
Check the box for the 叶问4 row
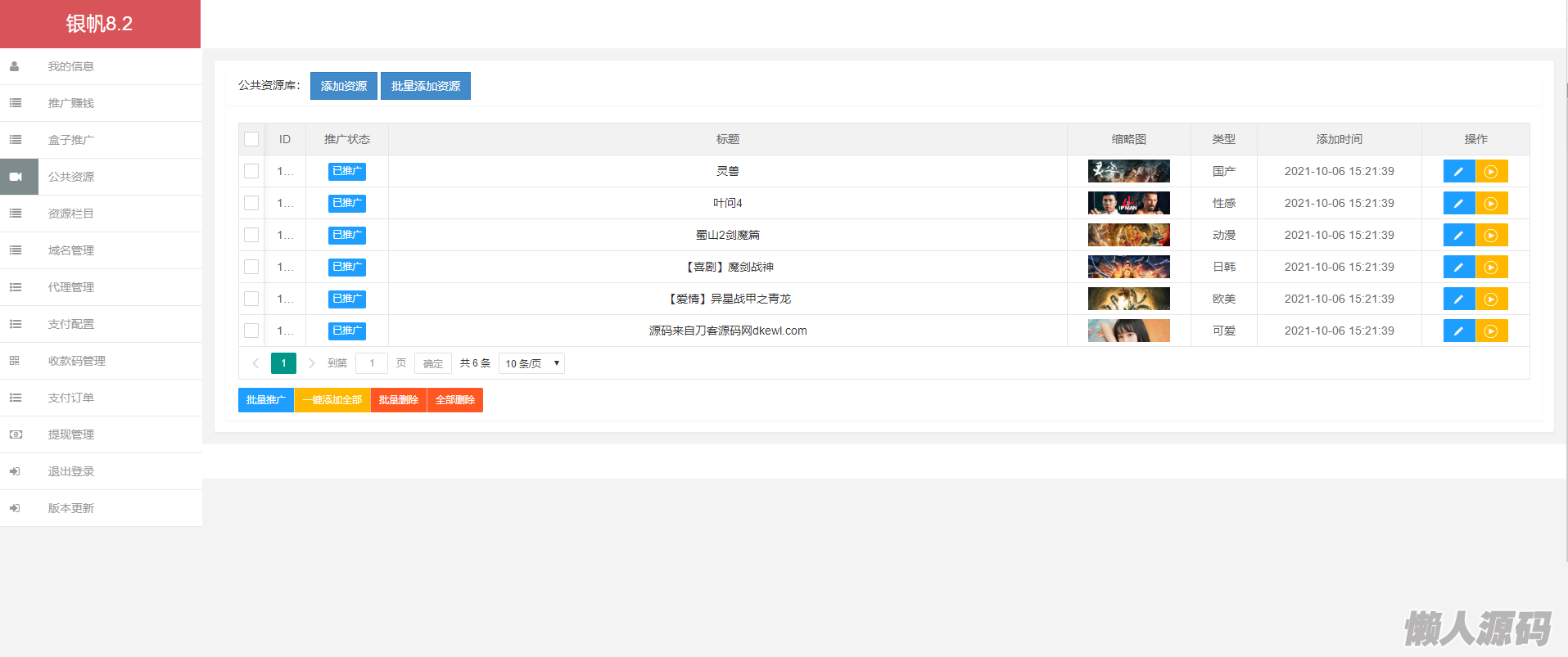coord(251,203)
